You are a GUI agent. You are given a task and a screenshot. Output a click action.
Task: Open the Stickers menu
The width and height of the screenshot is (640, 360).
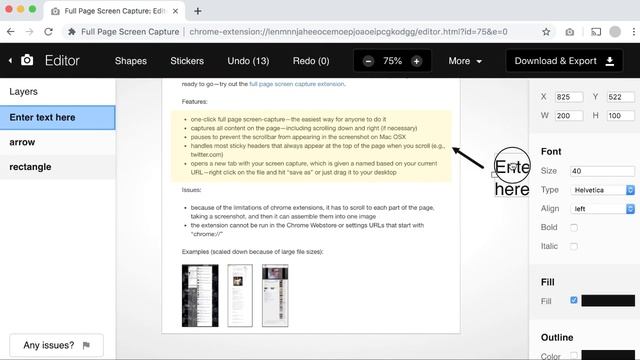tap(187, 61)
